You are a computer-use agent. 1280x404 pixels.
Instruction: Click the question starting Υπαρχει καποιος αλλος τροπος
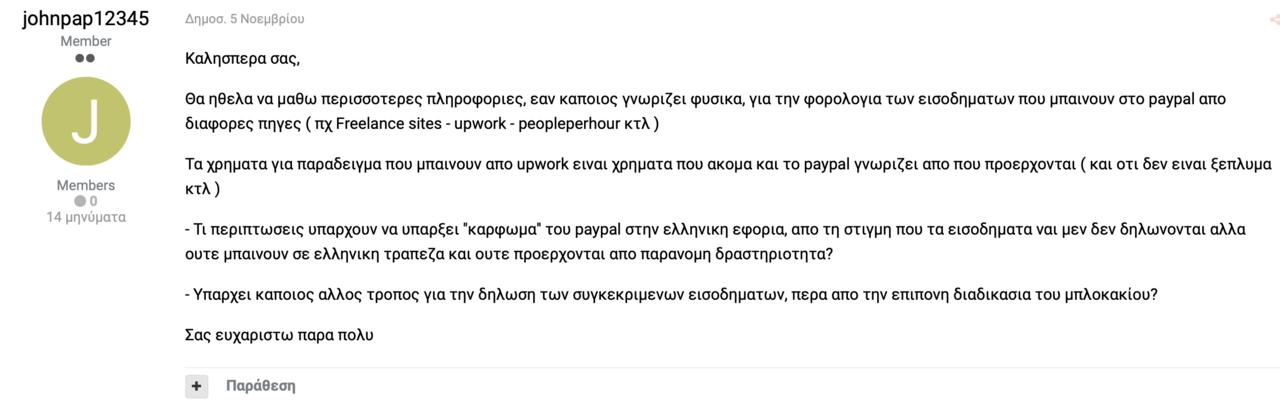[672, 296]
